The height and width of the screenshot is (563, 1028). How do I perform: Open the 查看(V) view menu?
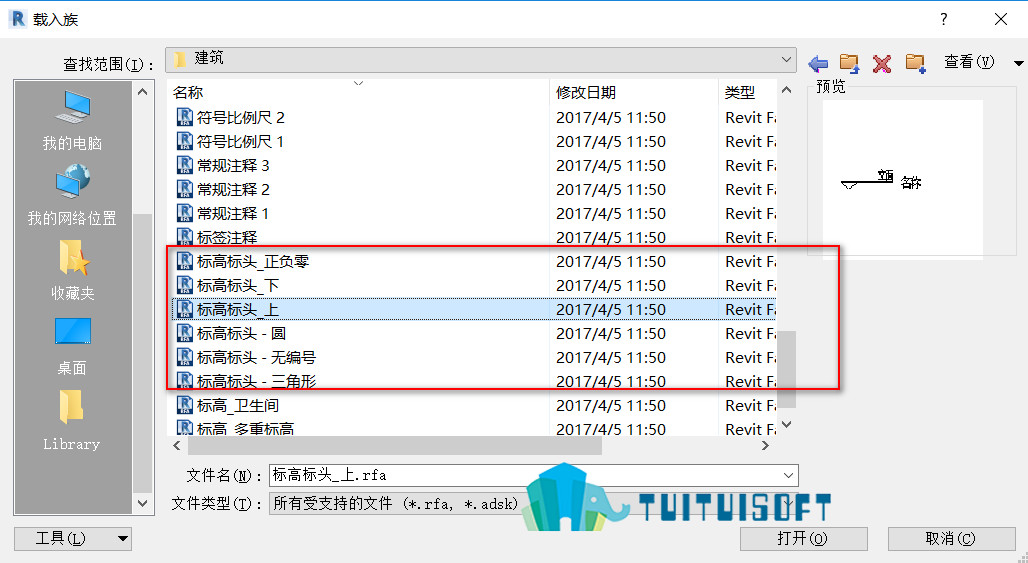coord(969,62)
